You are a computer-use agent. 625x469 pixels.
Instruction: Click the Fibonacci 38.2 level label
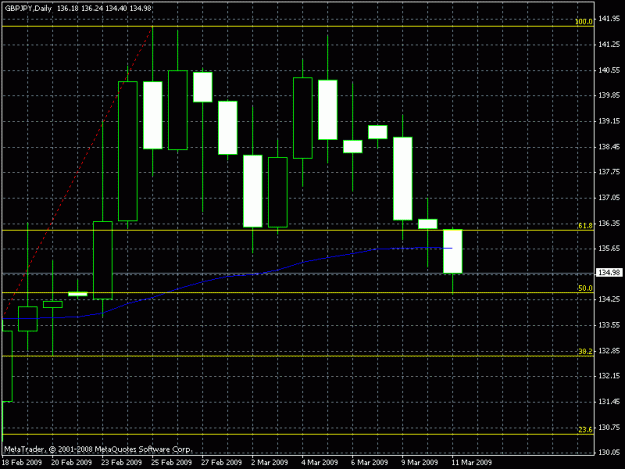click(x=586, y=351)
